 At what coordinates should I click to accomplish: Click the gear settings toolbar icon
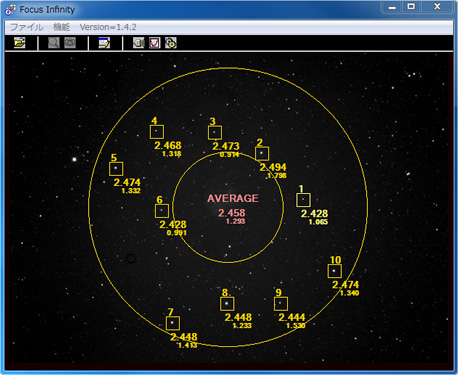(x=171, y=43)
